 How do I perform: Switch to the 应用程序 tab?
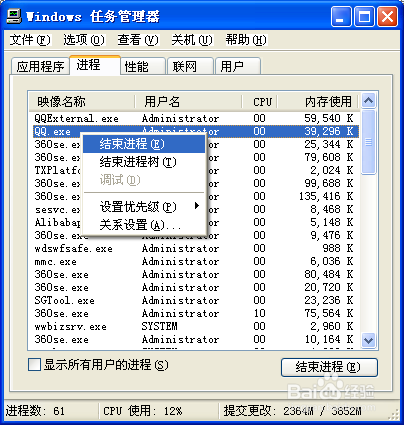40,66
